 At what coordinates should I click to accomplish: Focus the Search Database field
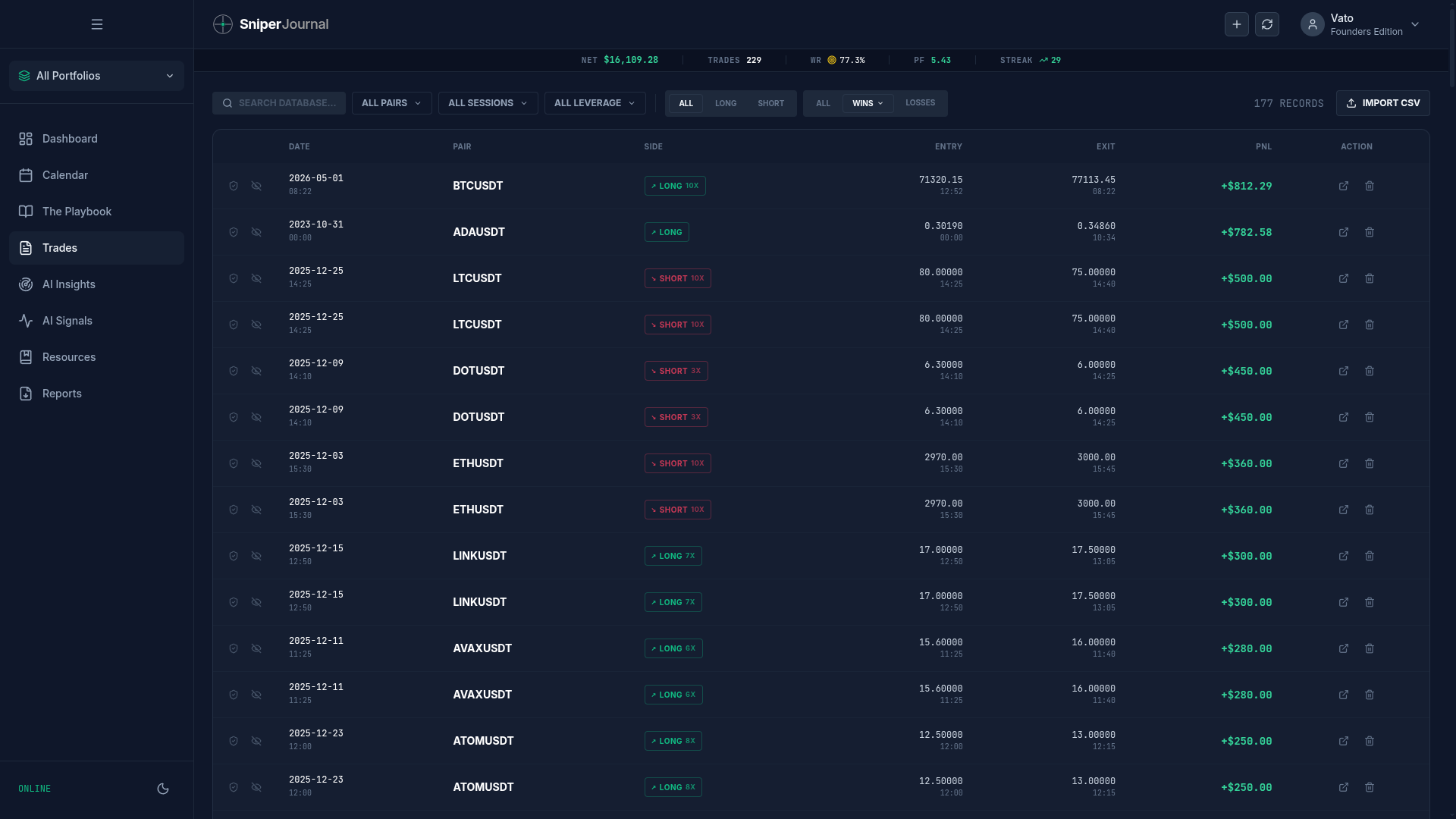[x=279, y=103]
